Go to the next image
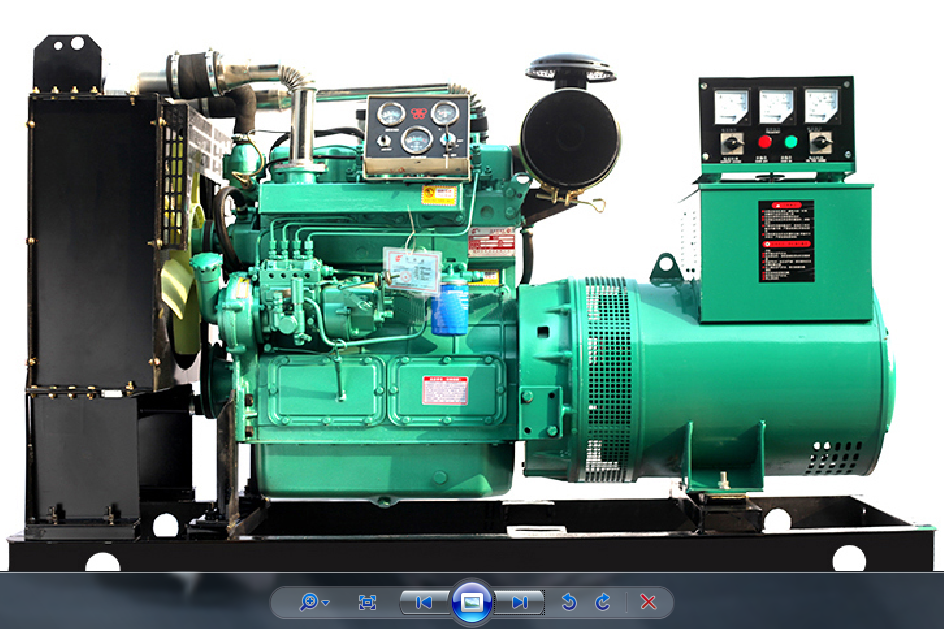 tap(519, 602)
